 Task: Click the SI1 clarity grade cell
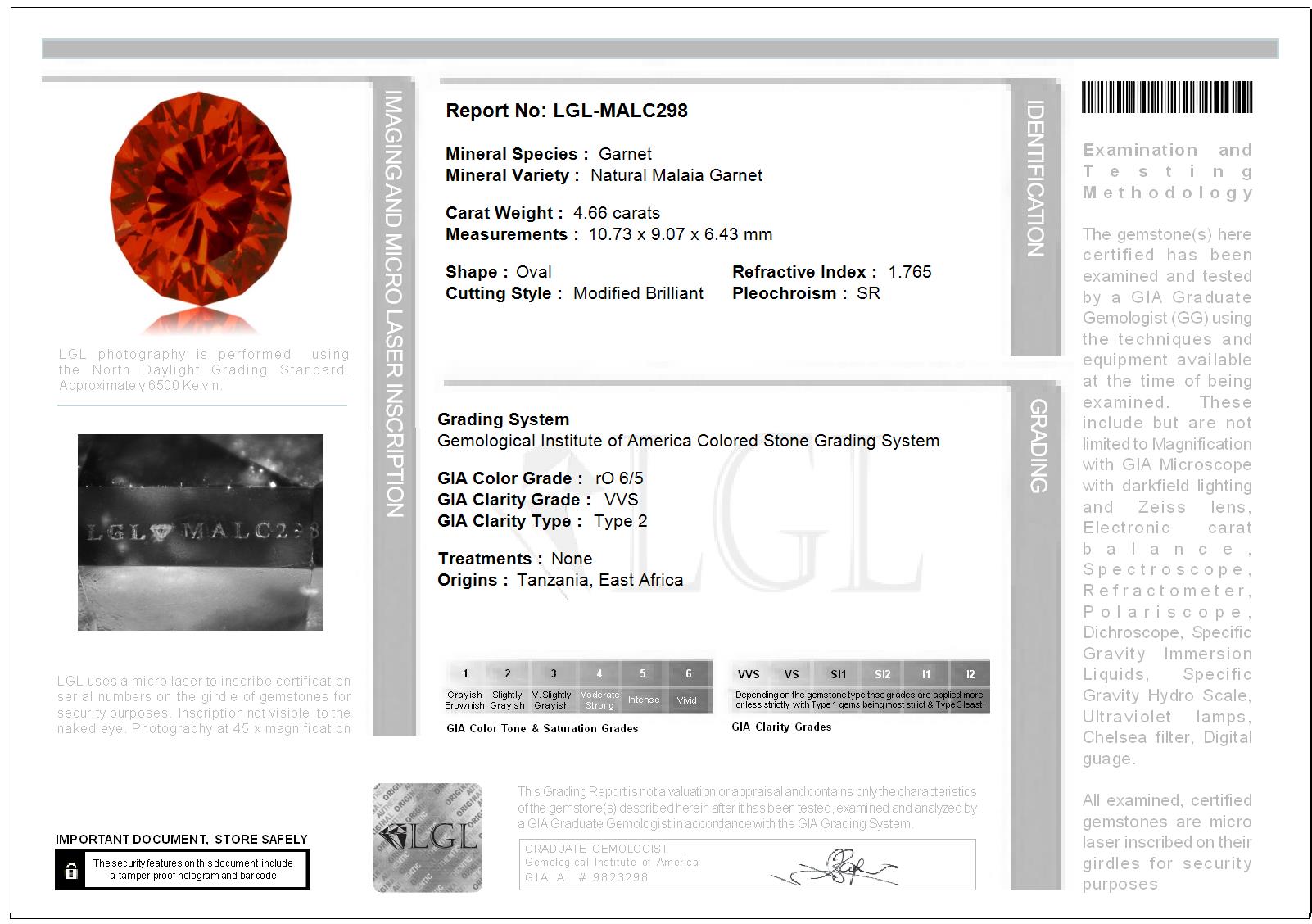tap(838, 674)
